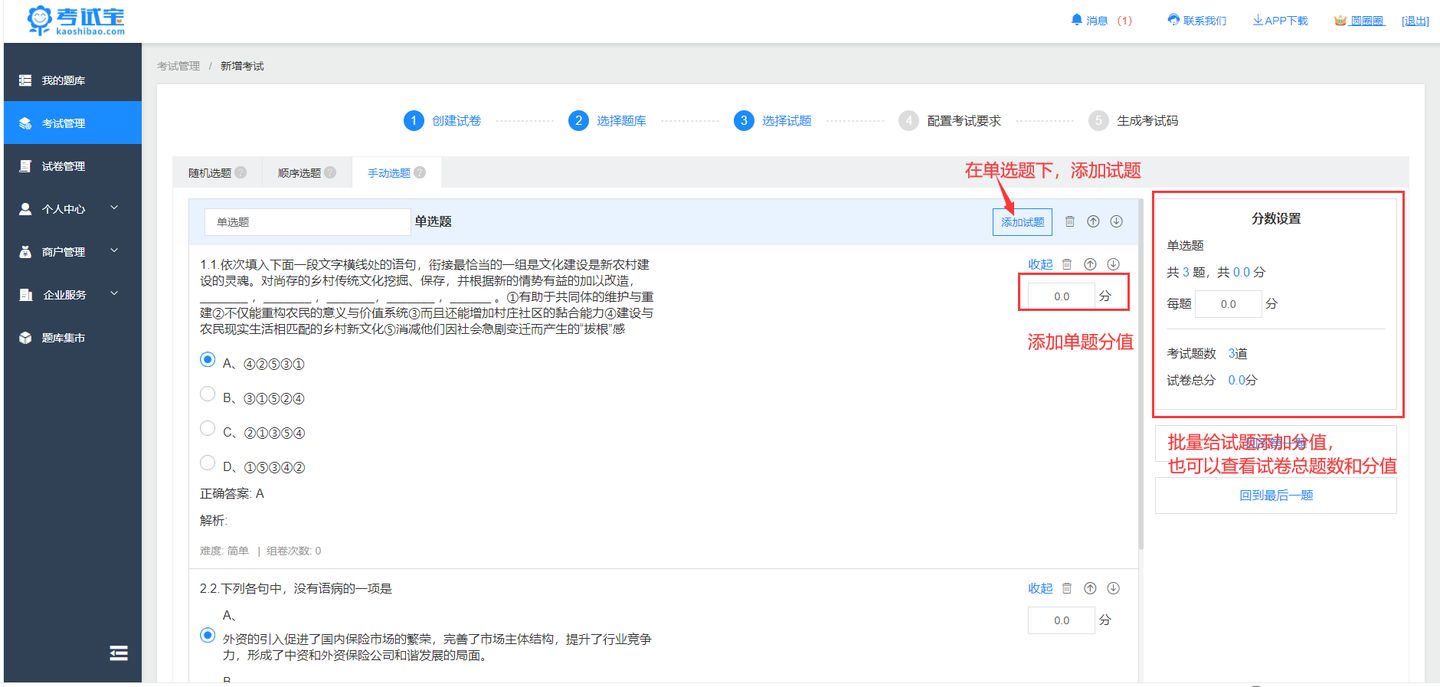
Task: Delete the 单选题 question group via trash icon
Action: pos(1069,221)
